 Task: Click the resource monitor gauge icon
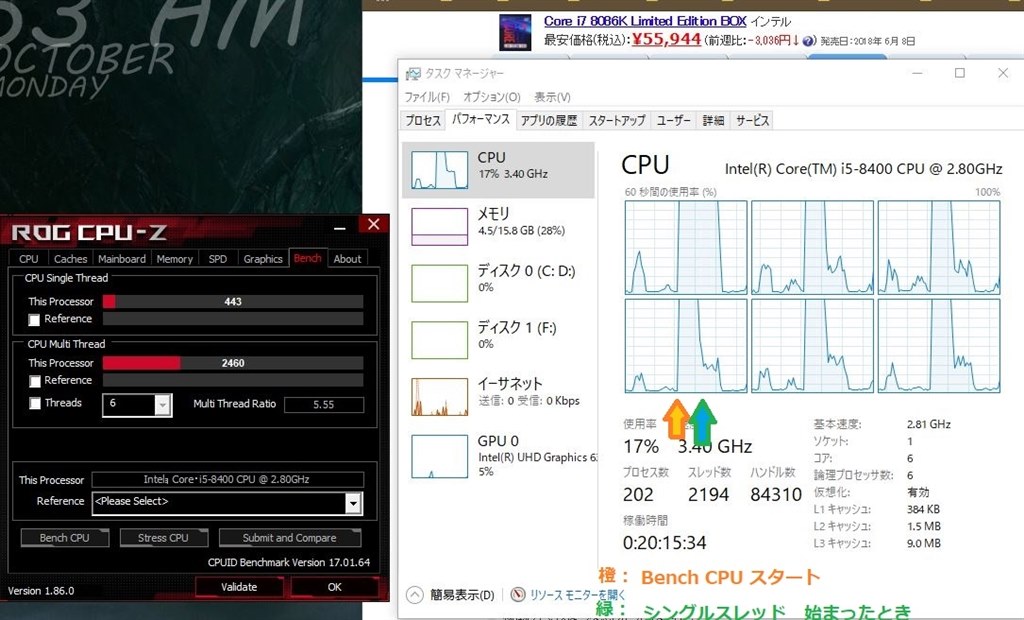click(x=518, y=595)
